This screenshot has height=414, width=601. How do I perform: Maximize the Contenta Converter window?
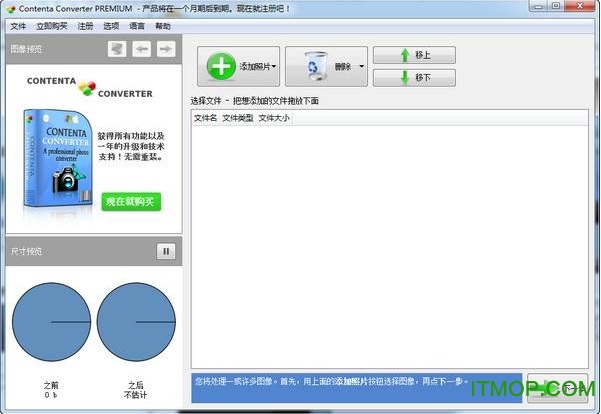coord(557,6)
